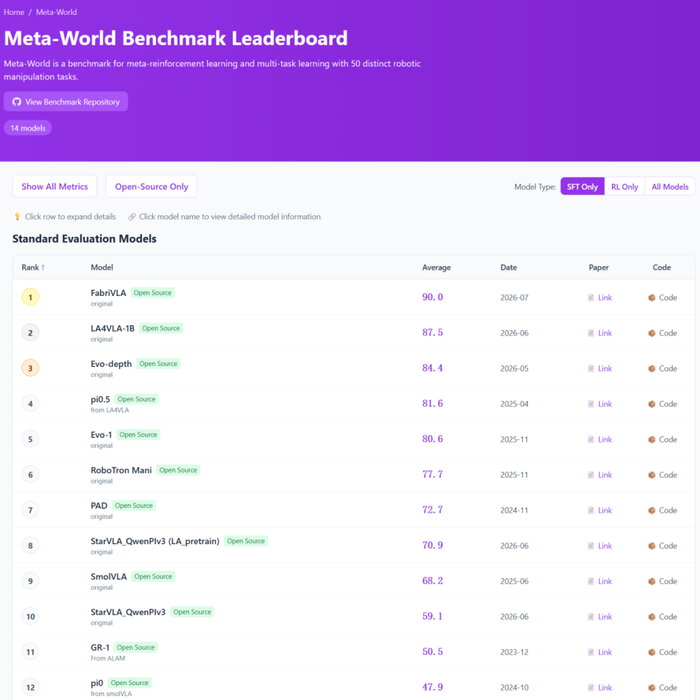Image resolution: width=700 pixels, height=700 pixels.
Task: Click the paper icon in SmolVLA row
Action: tap(591, 581)
